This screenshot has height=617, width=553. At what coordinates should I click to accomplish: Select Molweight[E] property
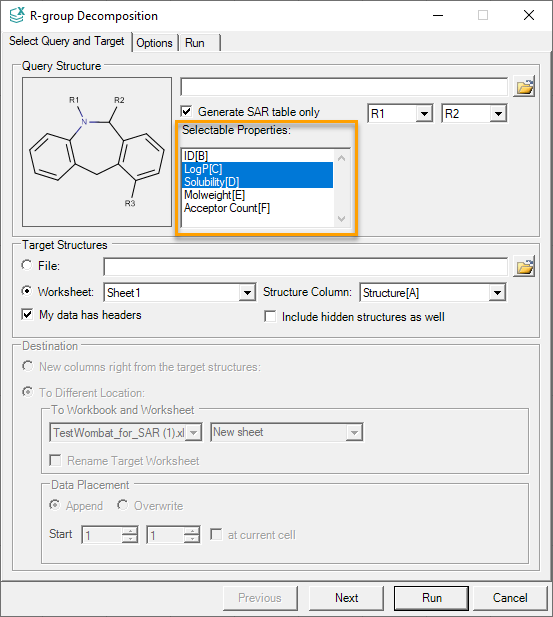tap(258, 195)
